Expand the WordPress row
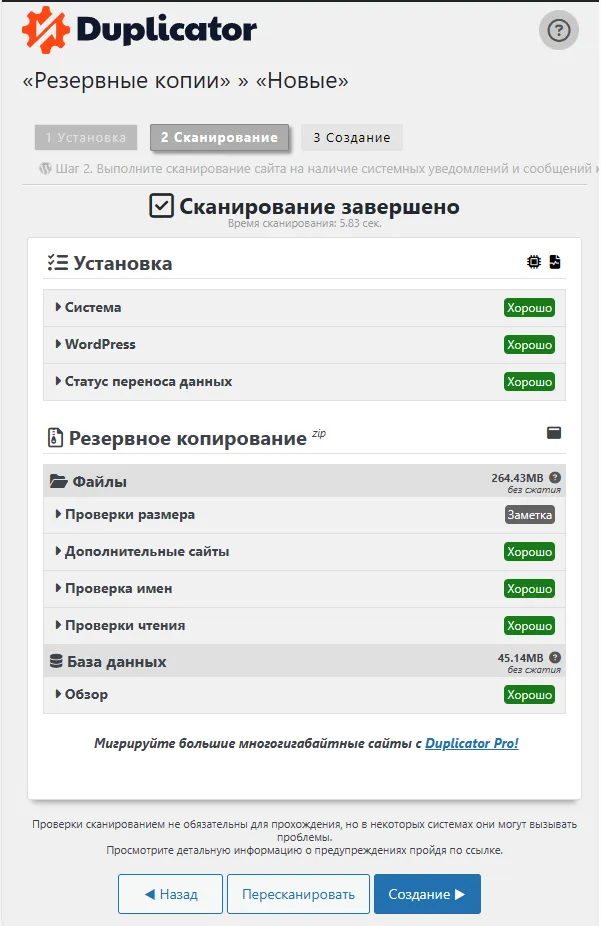 point(304,344)
